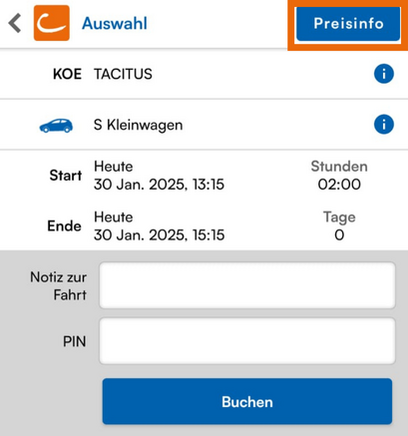Tap the orange app logo icon

pyautogui.click(x=52, y=23)
